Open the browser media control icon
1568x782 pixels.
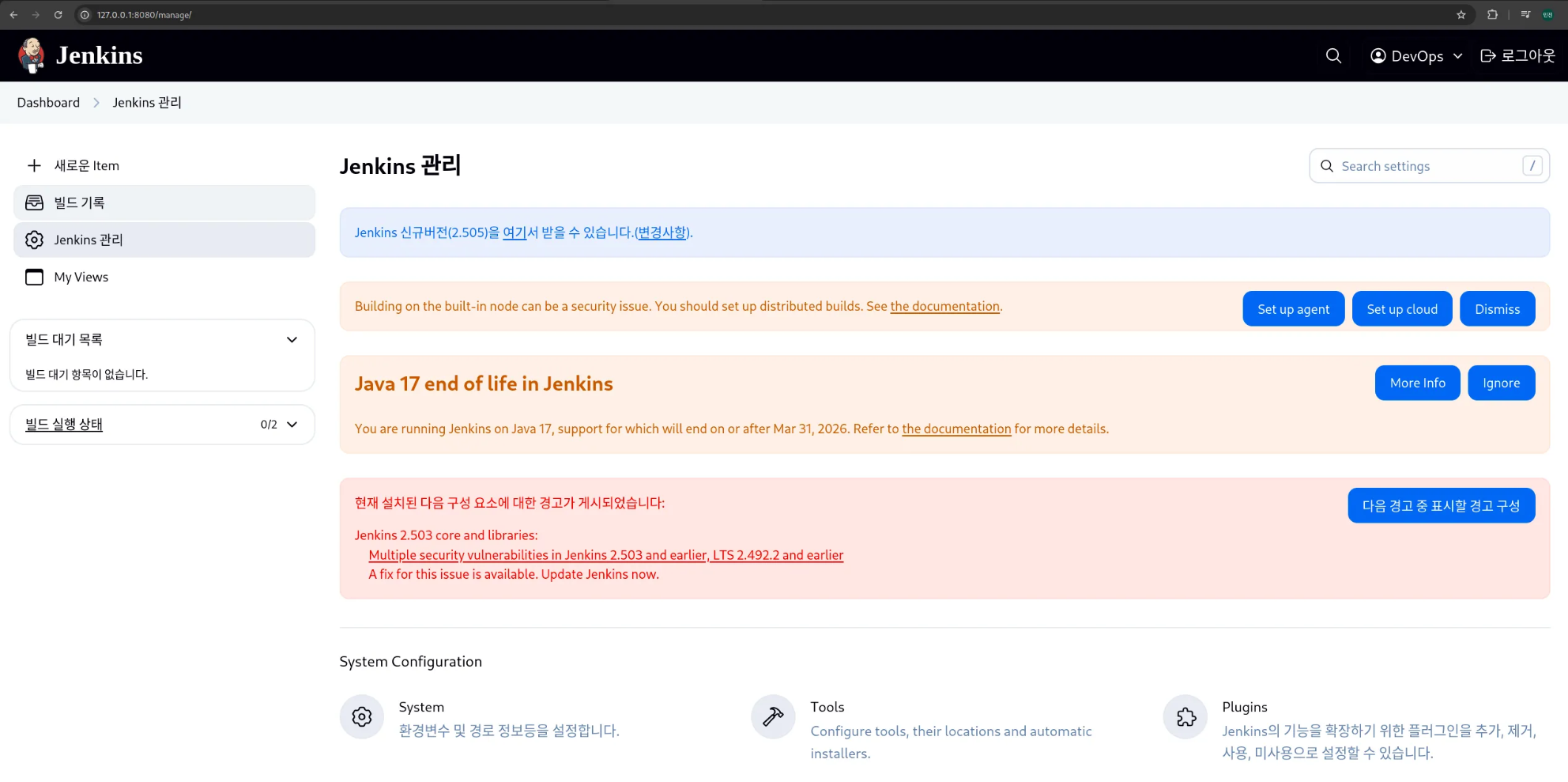tap(1525, 14)
